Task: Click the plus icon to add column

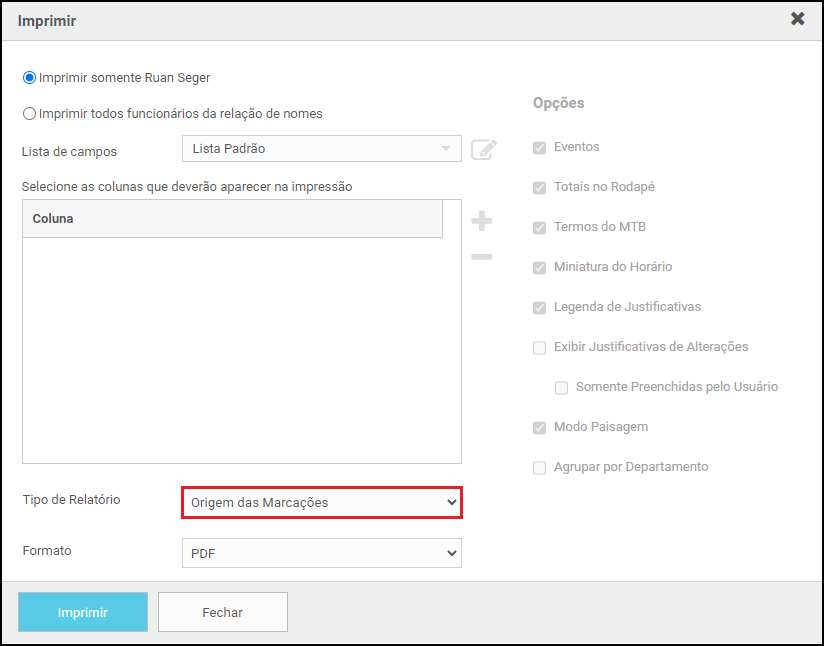Action: tap(481, 221)
